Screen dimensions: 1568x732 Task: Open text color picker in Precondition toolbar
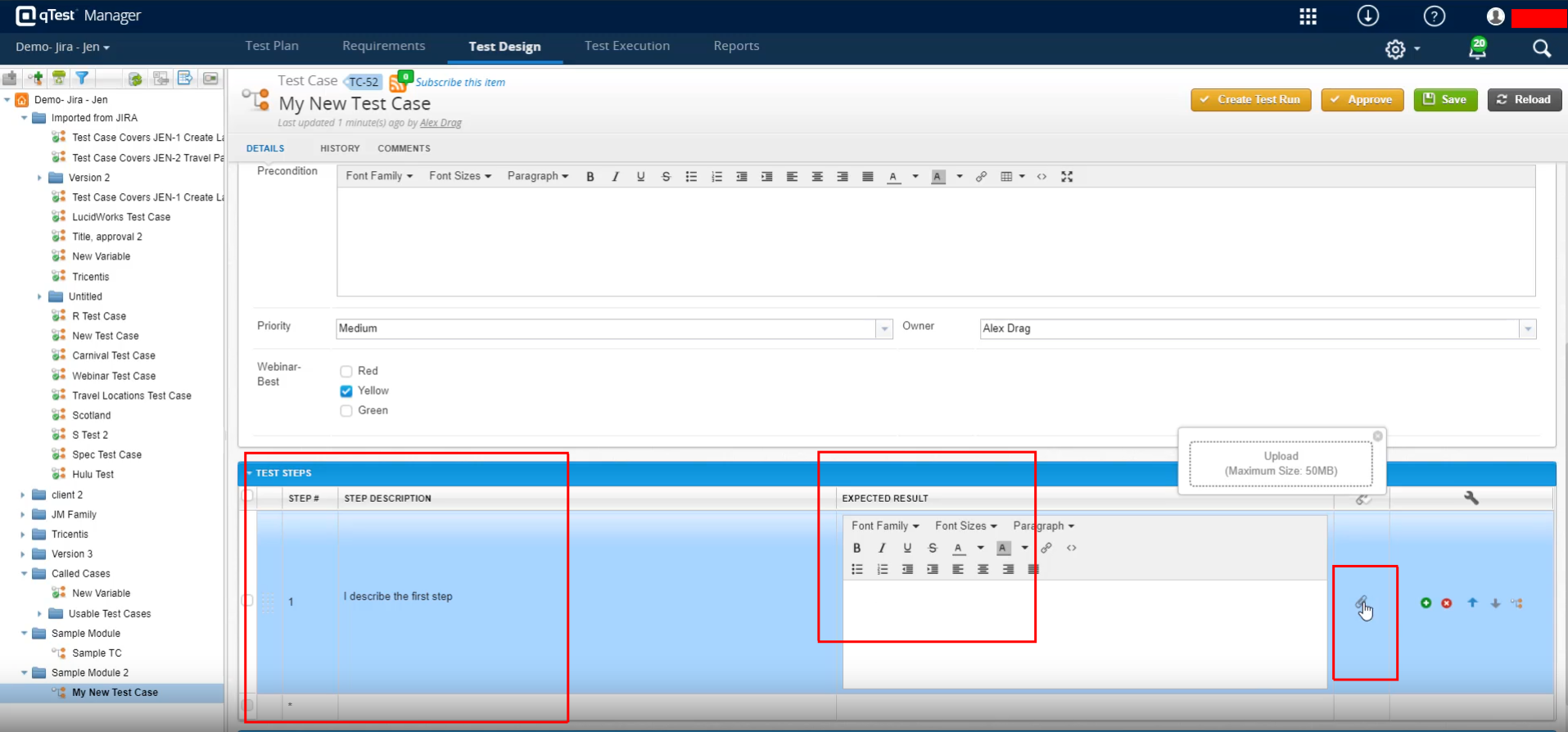[x=915, y=177]
